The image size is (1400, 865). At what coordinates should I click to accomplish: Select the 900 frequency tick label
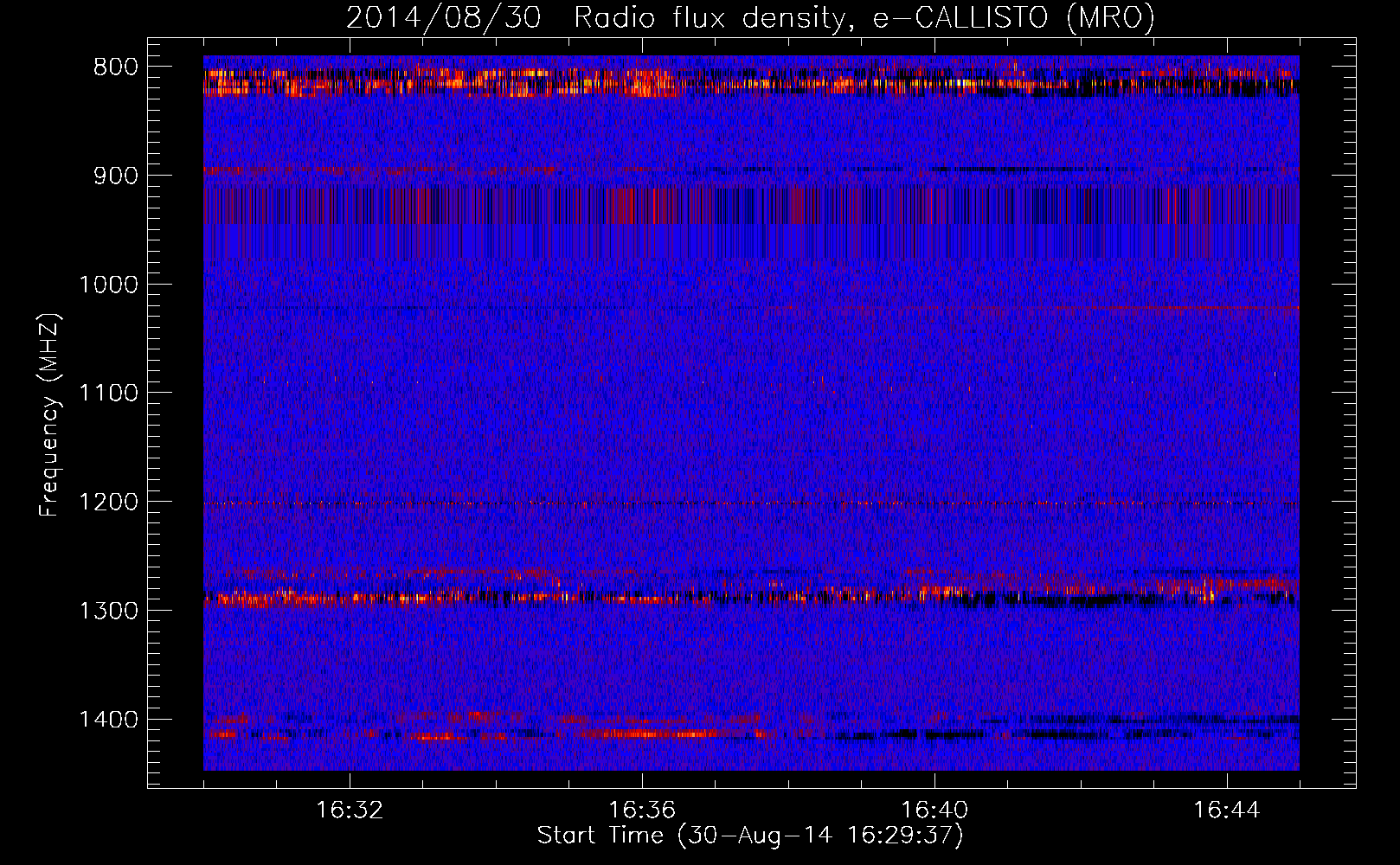point(115,176)
